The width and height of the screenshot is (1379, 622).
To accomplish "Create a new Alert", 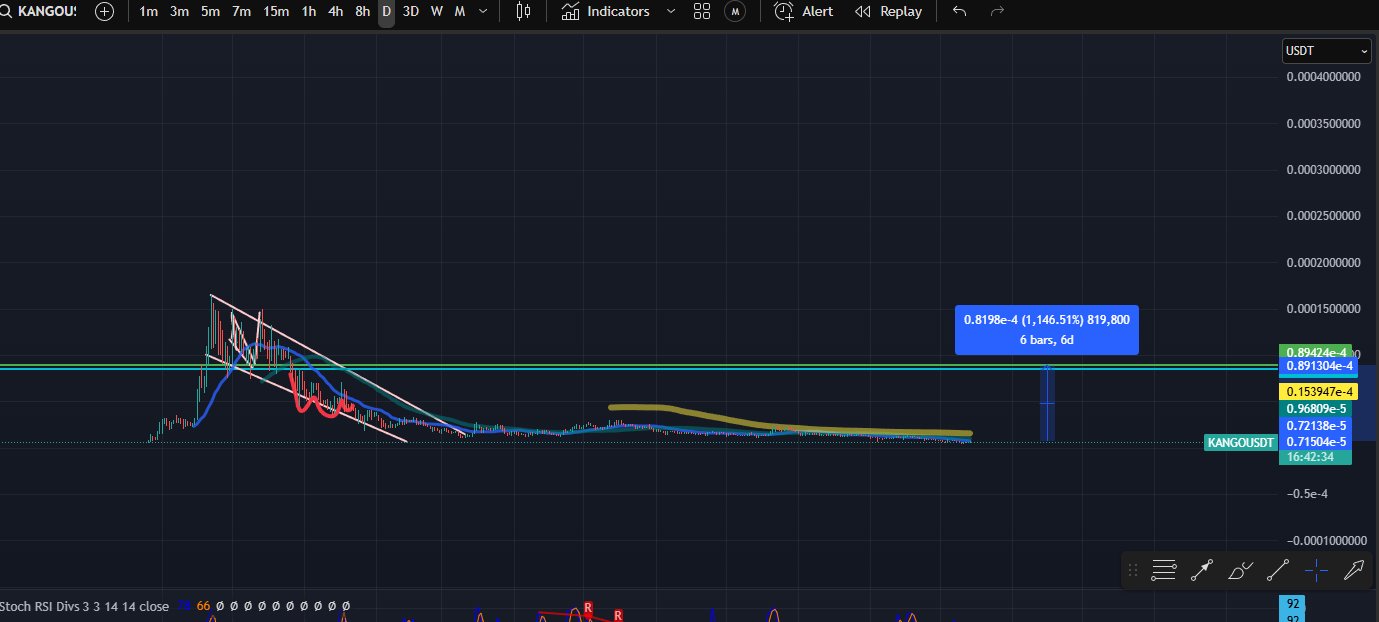I will pyautogui.click(x=804, y=12).
